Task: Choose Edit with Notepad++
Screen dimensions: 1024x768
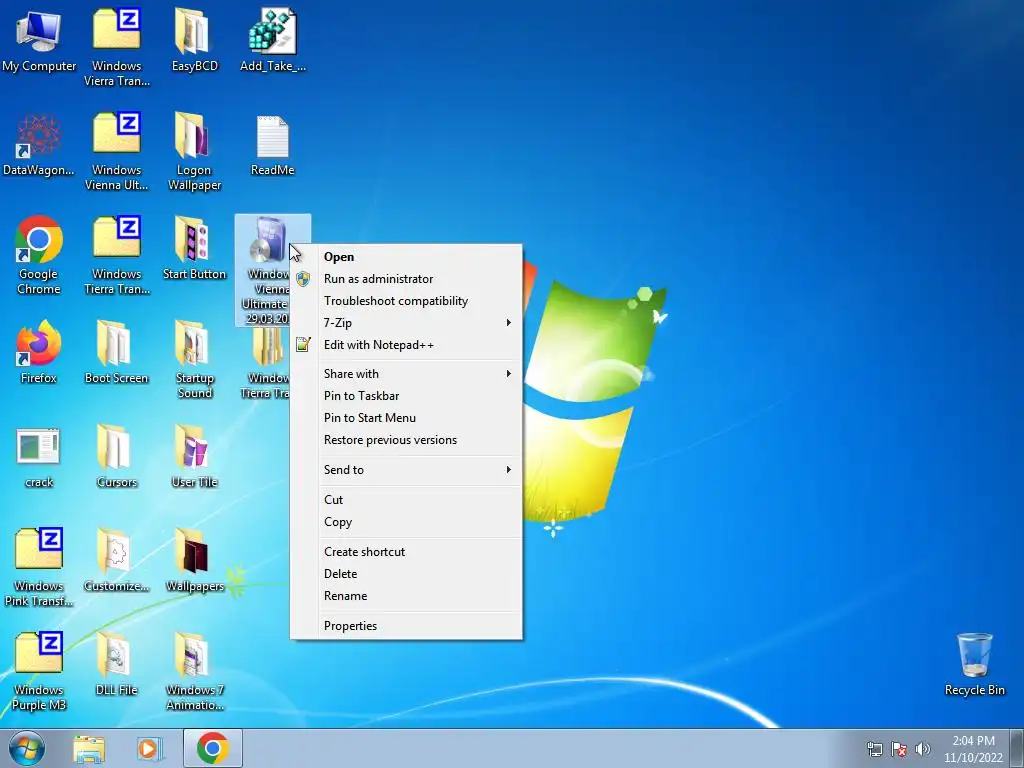Action: 406,345
